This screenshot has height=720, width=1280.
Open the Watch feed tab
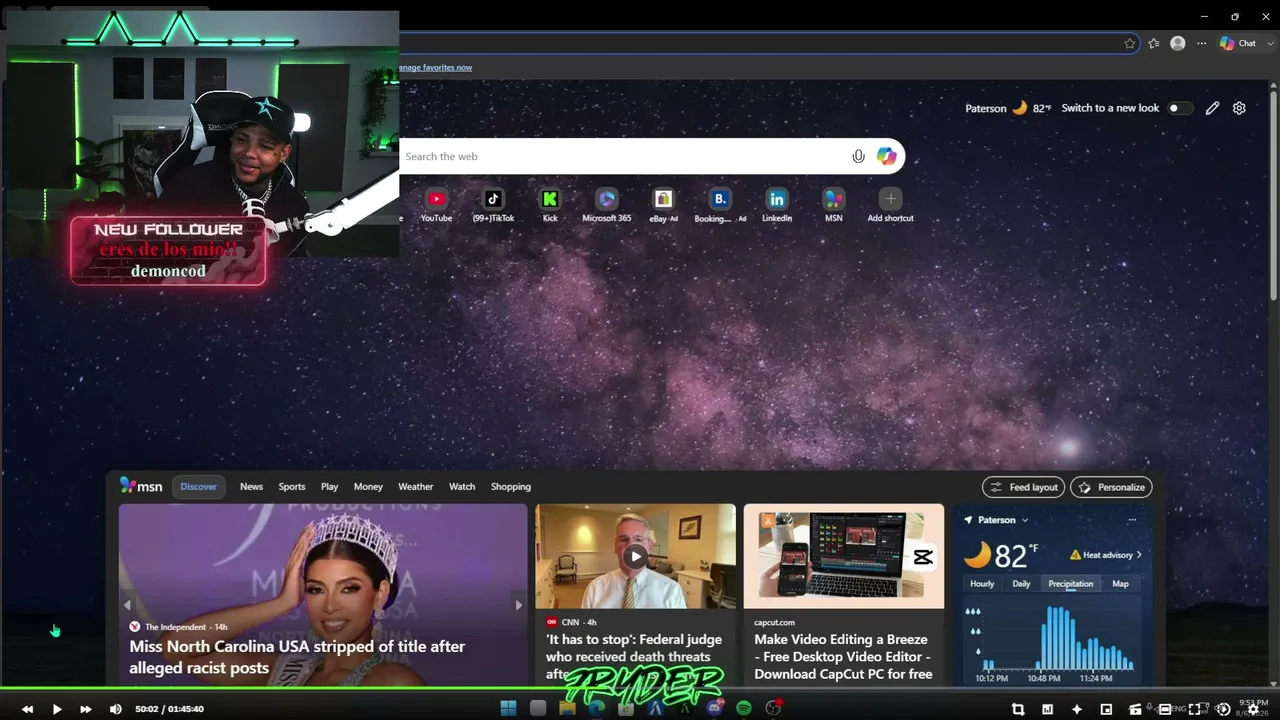tap(462, 487)
